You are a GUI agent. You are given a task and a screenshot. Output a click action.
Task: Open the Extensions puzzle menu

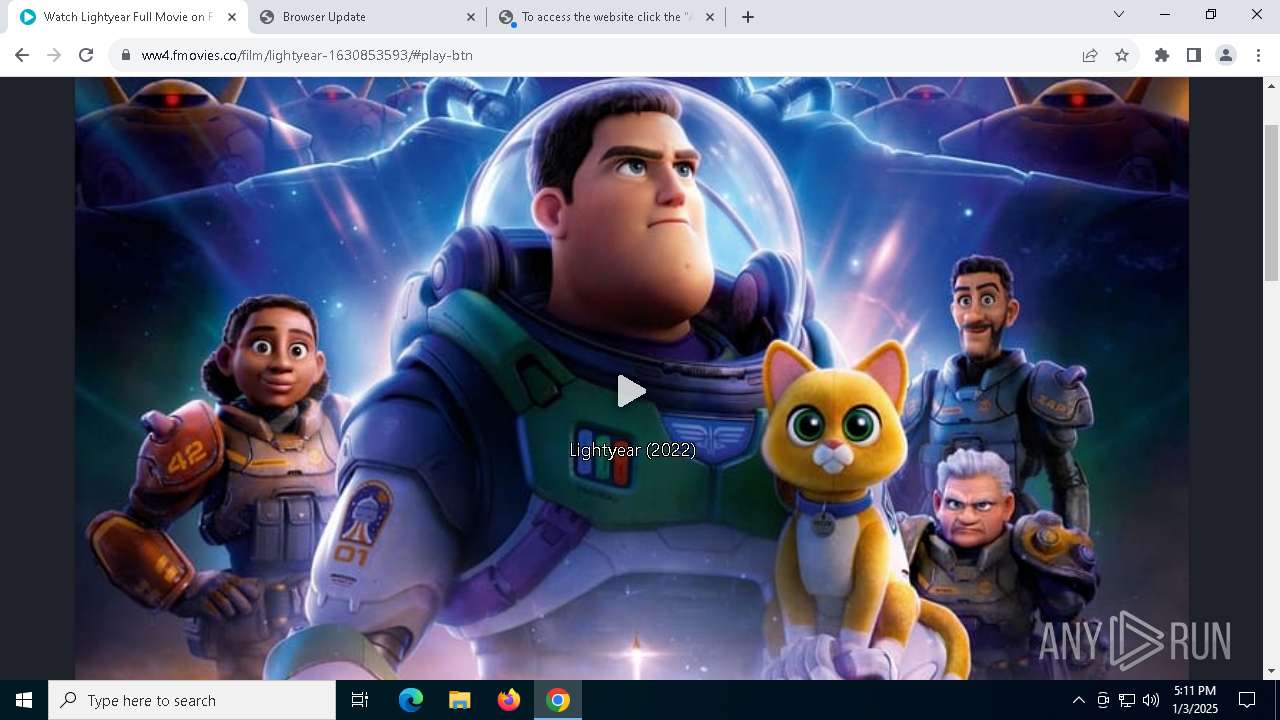1162,55
